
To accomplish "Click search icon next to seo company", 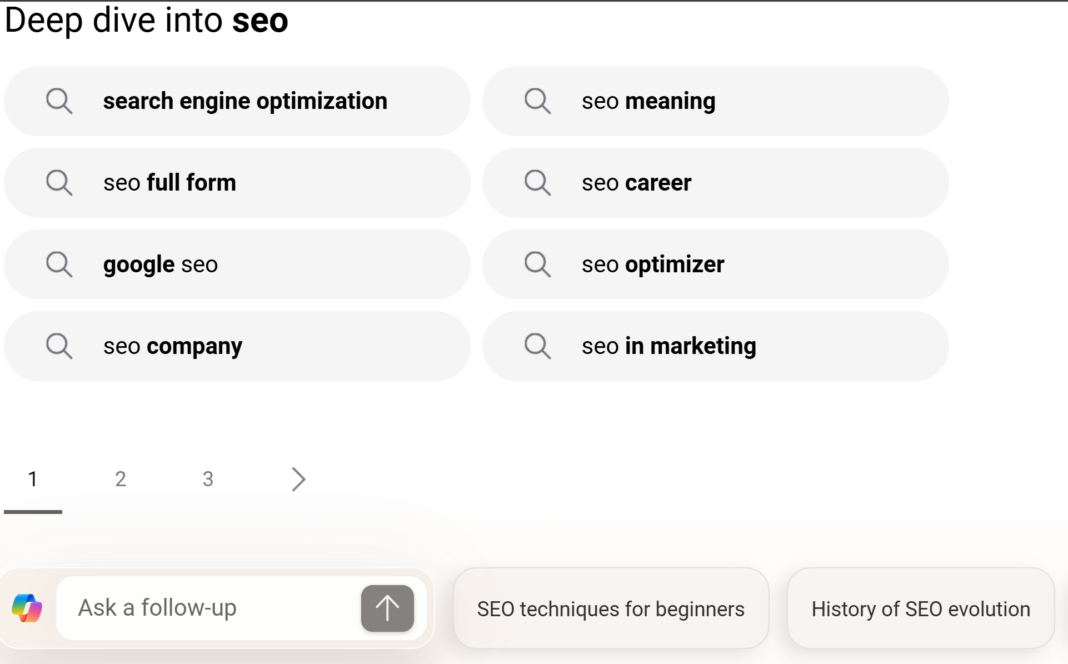I will point(59,346).
